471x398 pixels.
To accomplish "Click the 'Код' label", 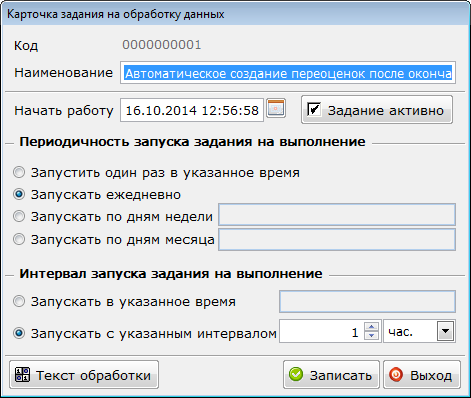I will (26, 45).
